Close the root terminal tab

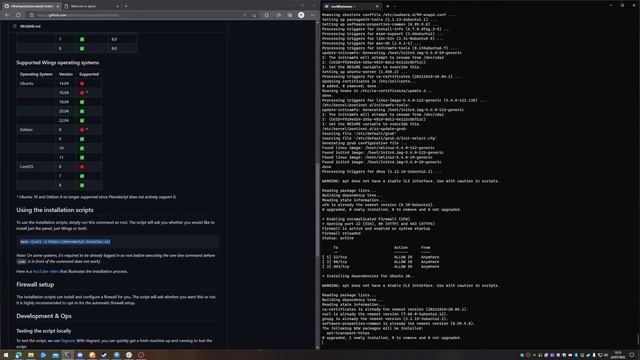[x=377, y=6]
